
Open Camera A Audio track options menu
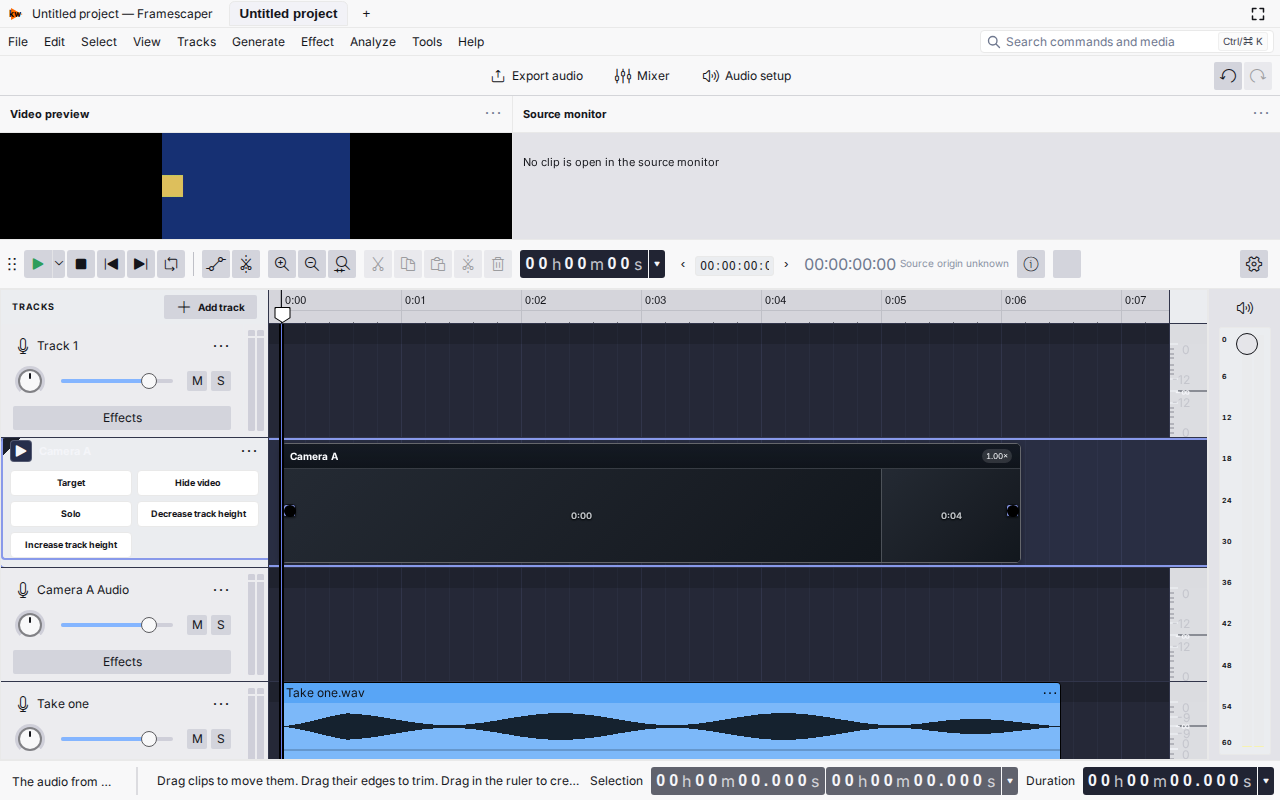pyautogui.click(x=221, y=590)
